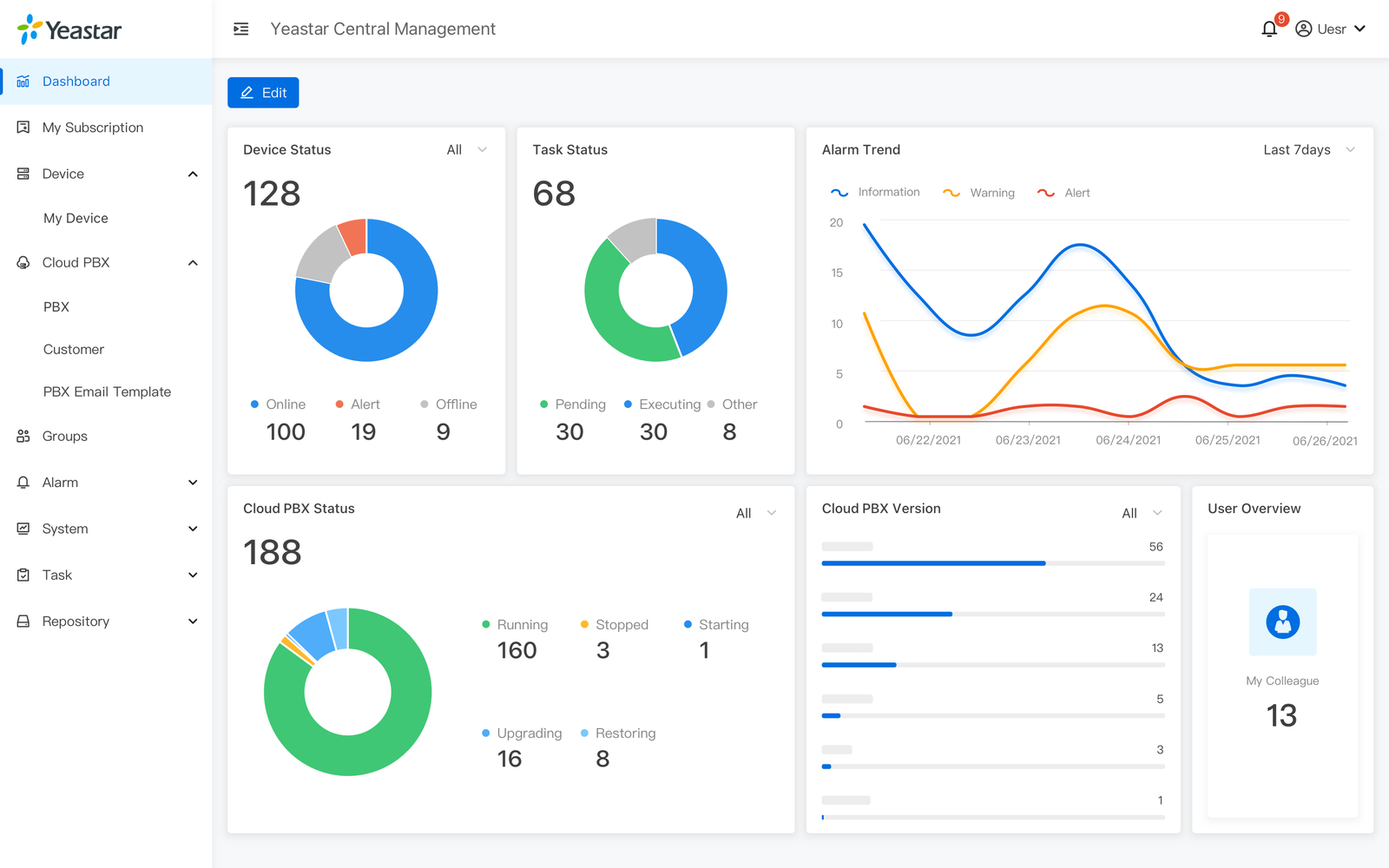Click the Running count 160
Image resolution: width=1389 pixels, height=868 pixels.
(x=517, y=650)
